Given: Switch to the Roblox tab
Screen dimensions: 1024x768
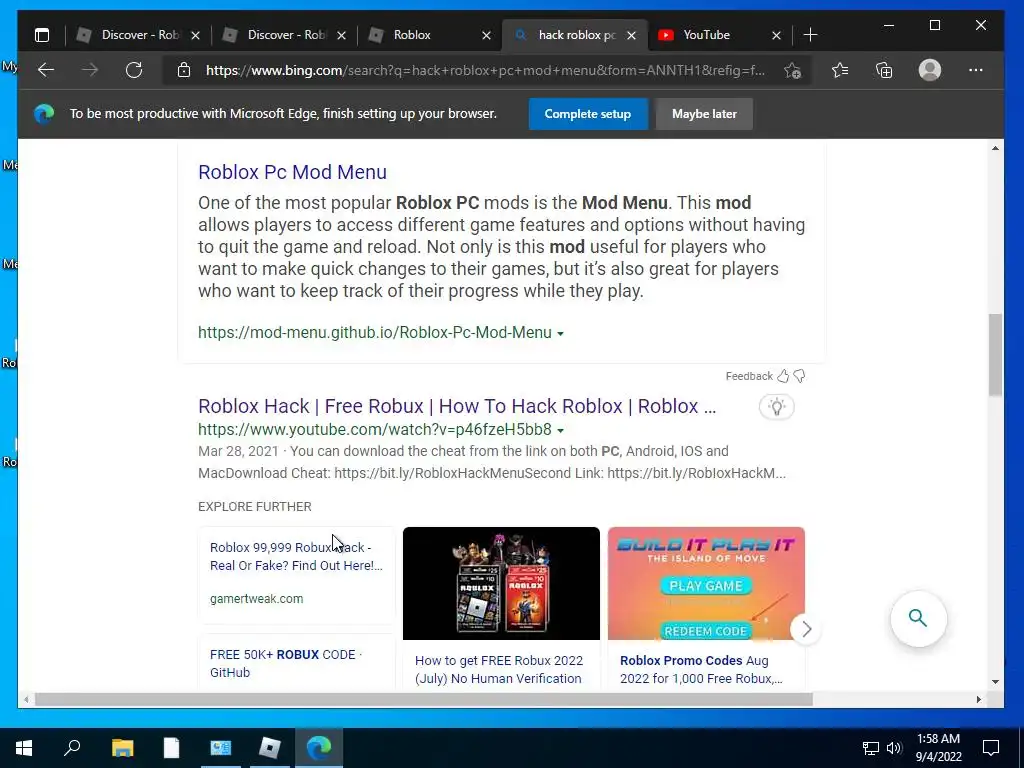Looking at the screenshot, I should [x=428, y=35].
